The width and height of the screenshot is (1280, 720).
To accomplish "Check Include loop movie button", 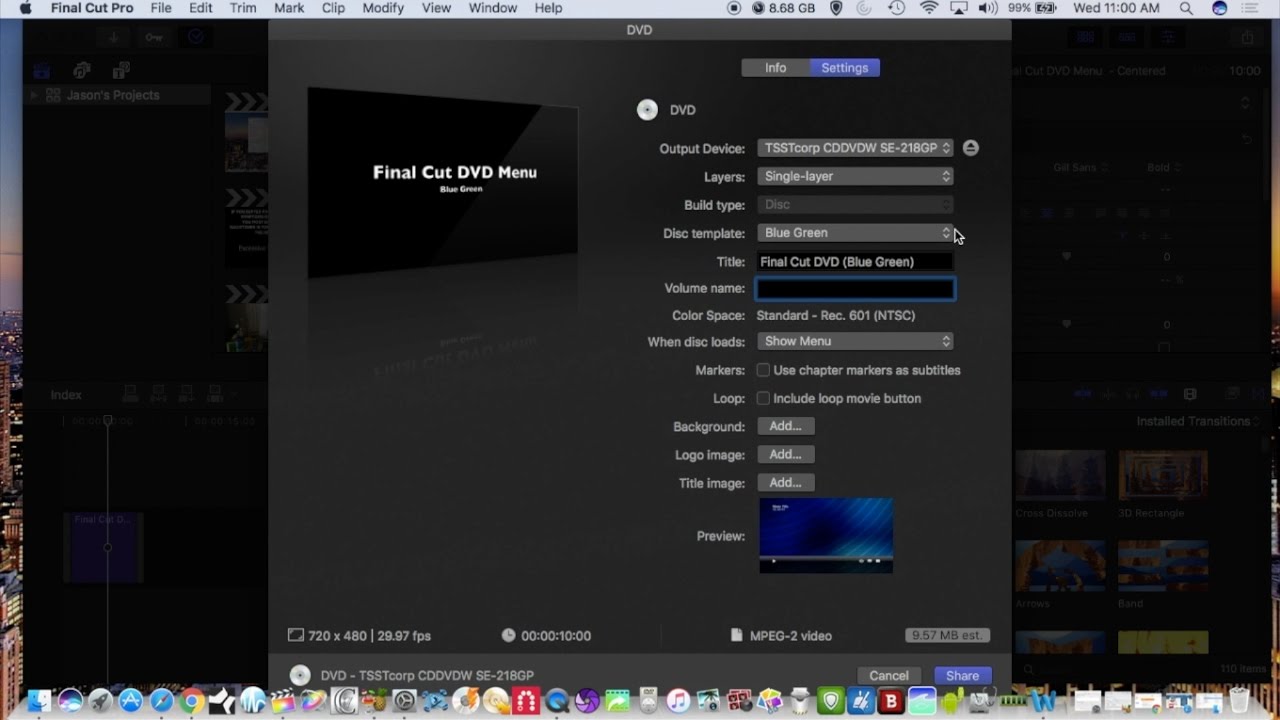I will (x=763, y=398).
